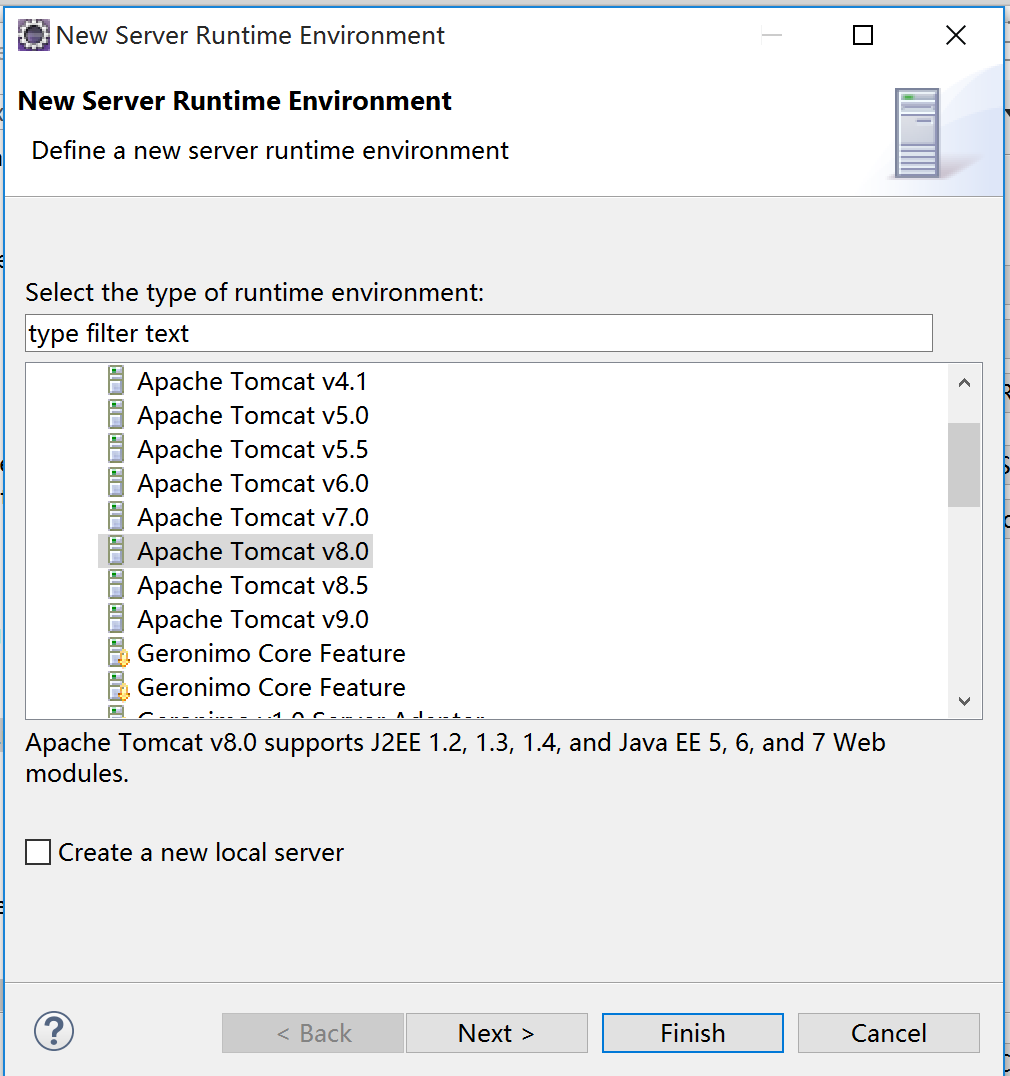
Task: Open the help question mark icon
Action: [54, 1031]
